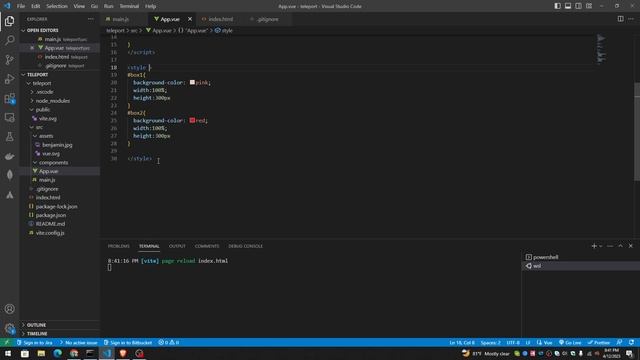
Task: Open the Docker whale view
Action: pos(9,156)
